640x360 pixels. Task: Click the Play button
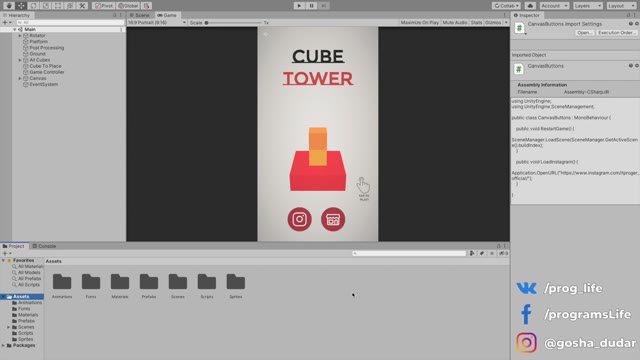point(299,6)
